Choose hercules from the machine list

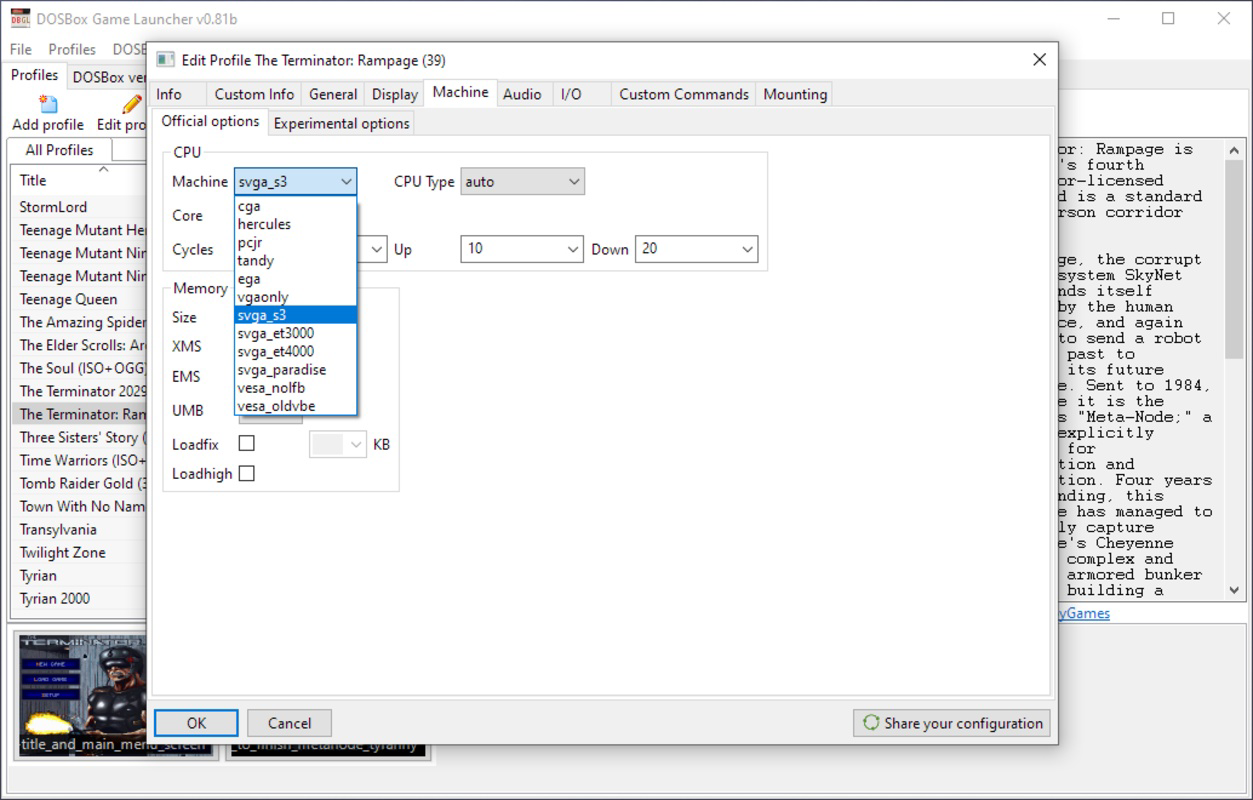[295, 224]
